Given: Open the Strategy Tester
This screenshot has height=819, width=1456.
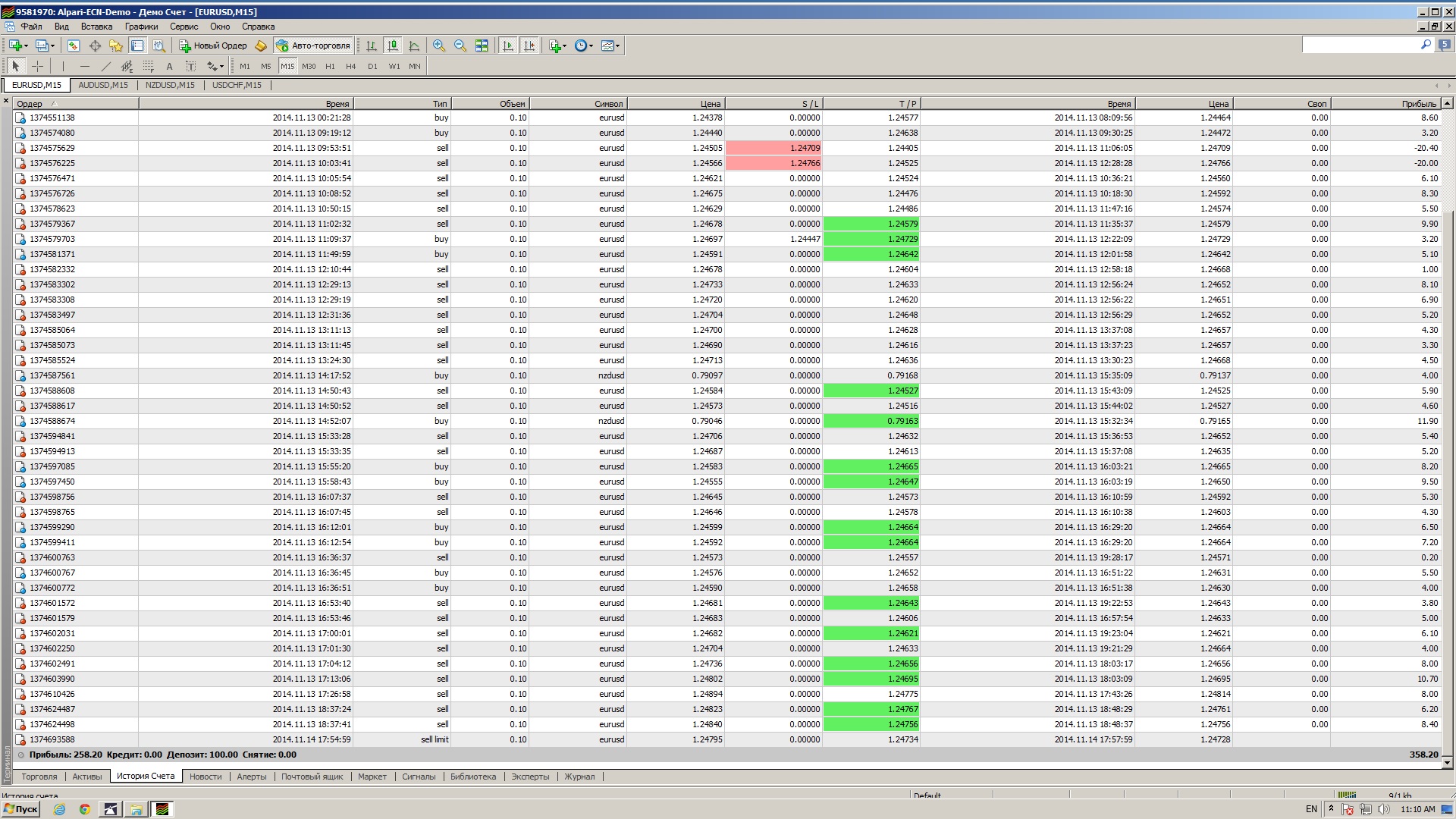Looking at the screenshot, I should (158, 45).
